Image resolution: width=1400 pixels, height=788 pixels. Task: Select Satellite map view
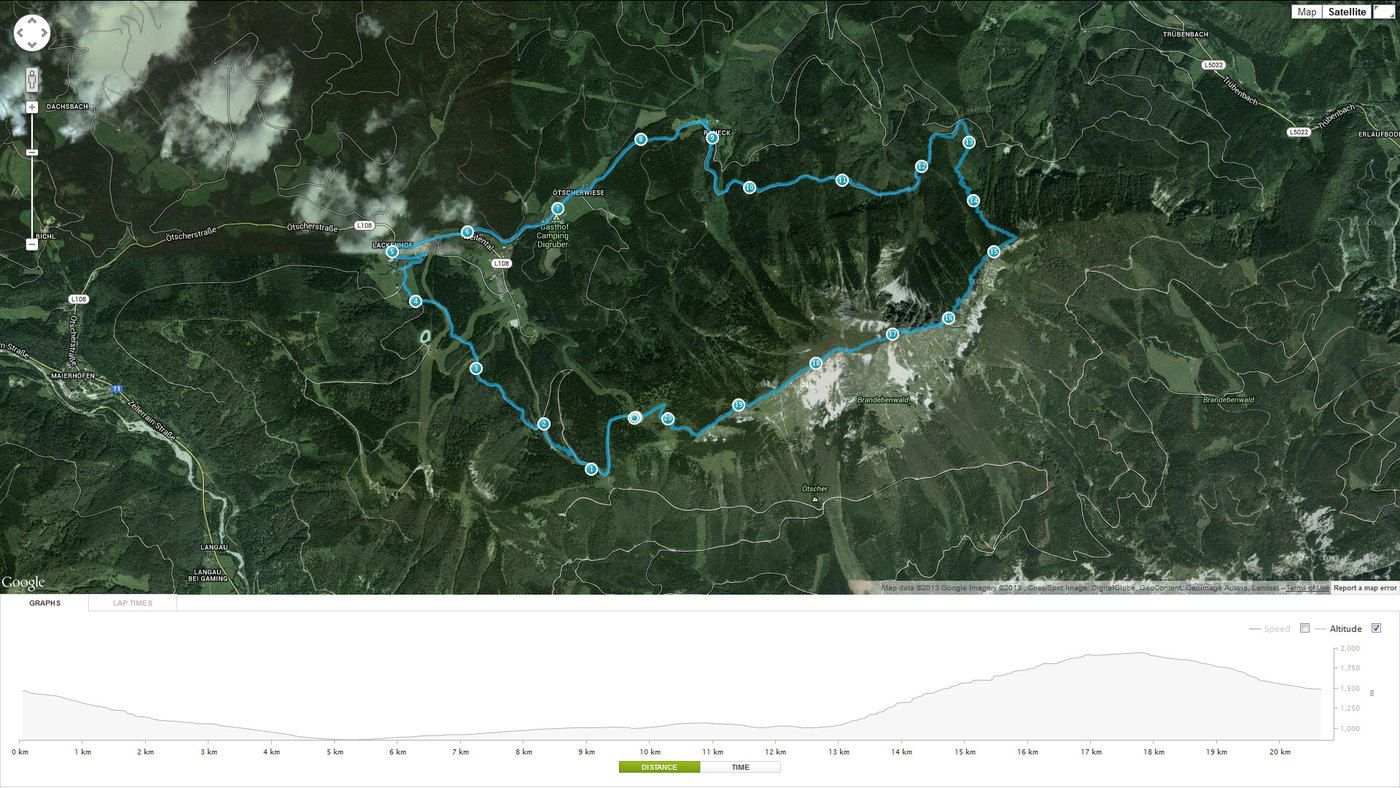(1348, 12)
